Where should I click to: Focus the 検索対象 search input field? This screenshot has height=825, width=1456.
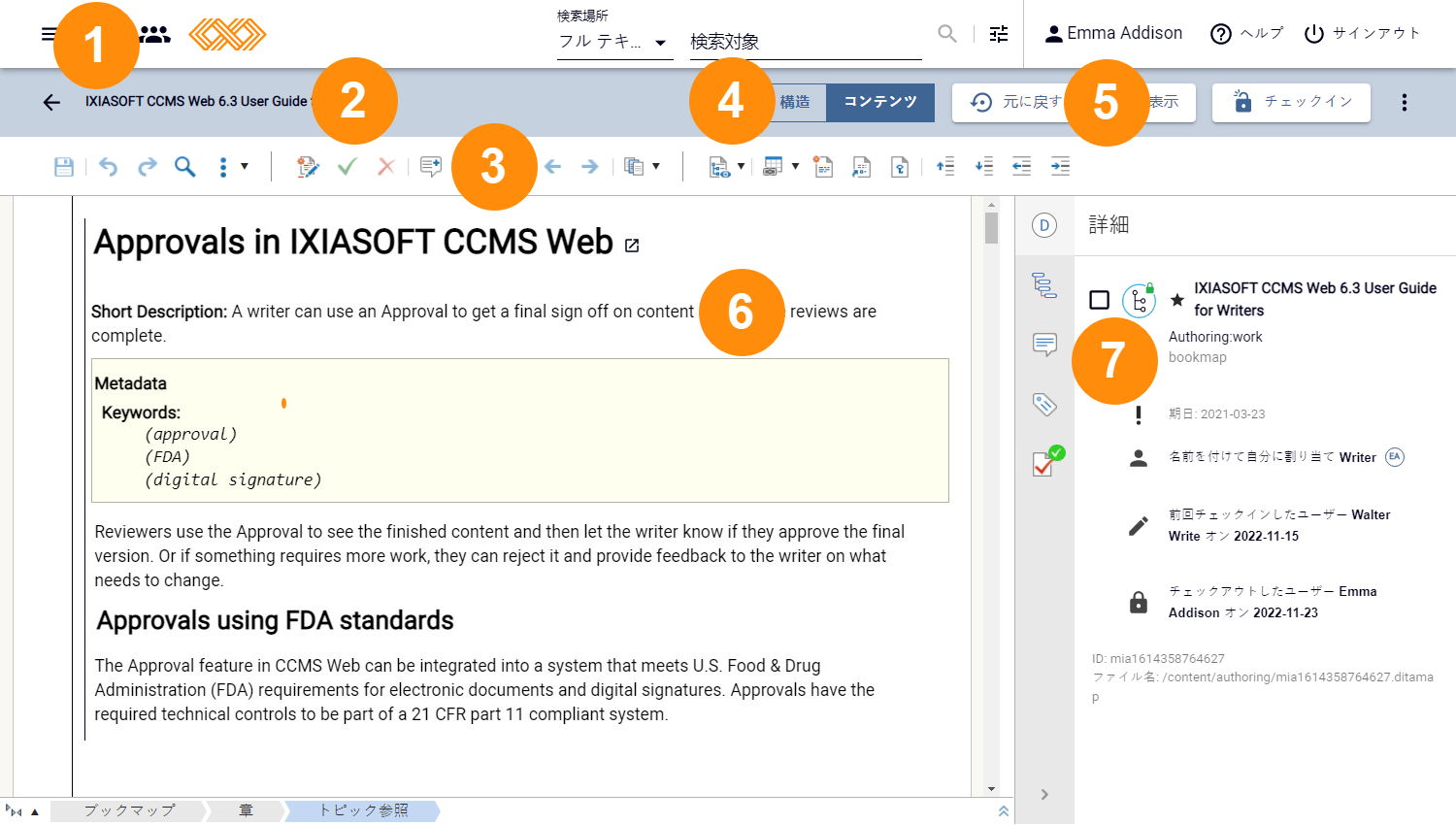pos(806,42)
